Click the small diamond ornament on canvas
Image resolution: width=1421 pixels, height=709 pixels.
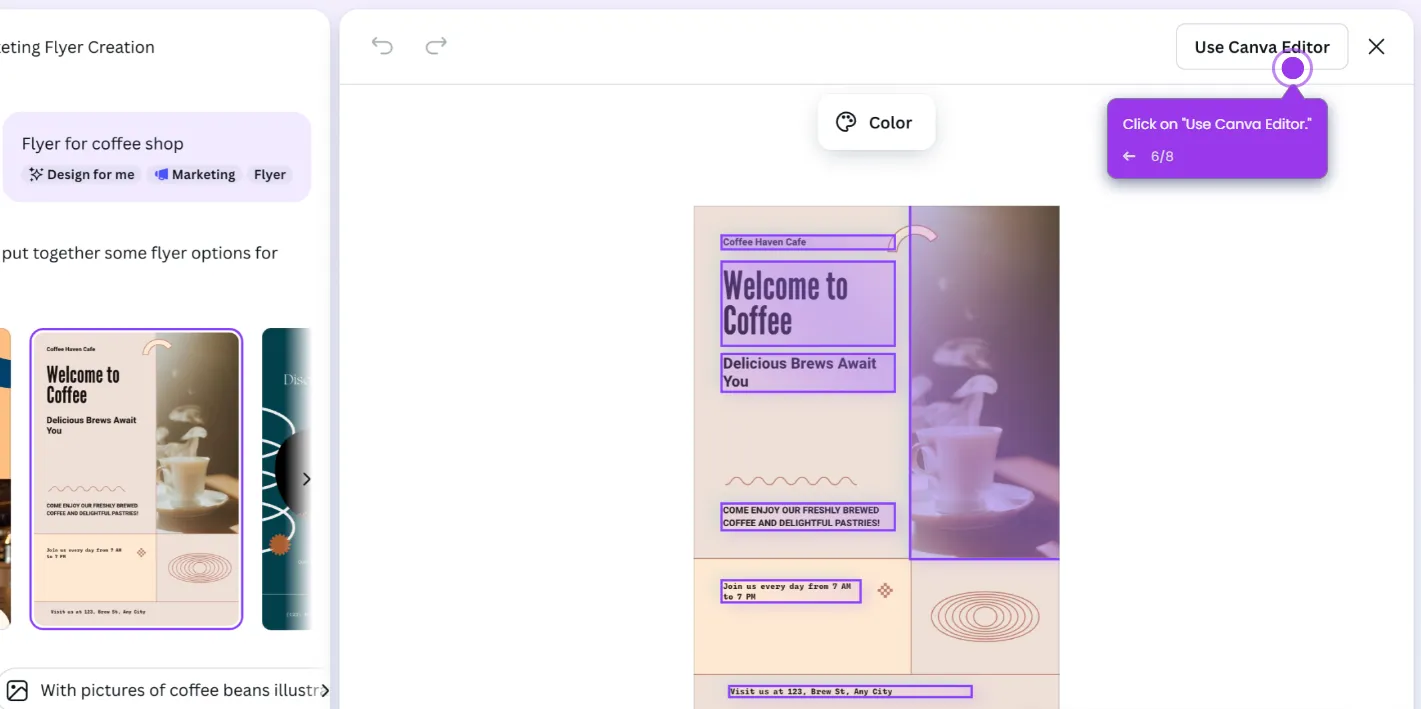(885, 591)
